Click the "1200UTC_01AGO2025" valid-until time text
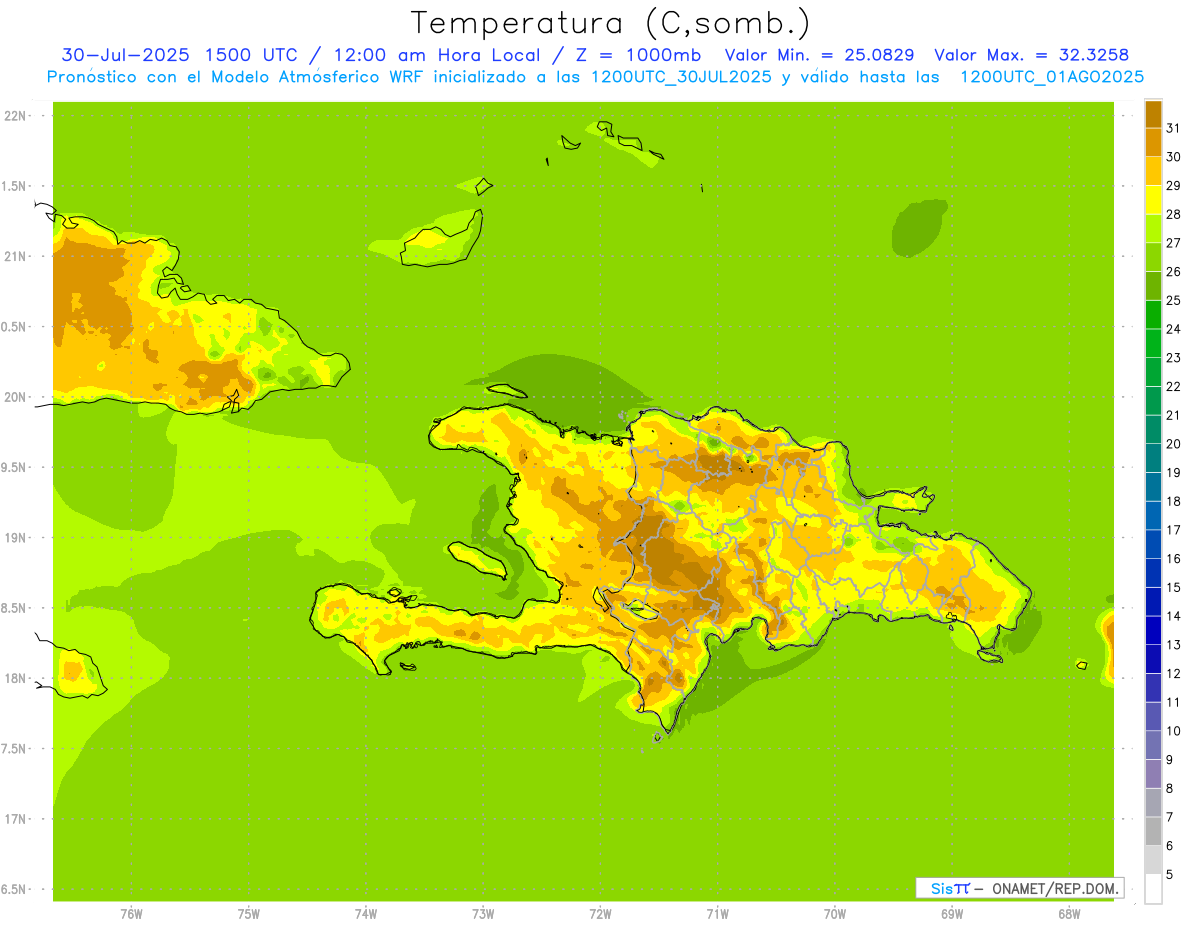 tap(1052, 77)
